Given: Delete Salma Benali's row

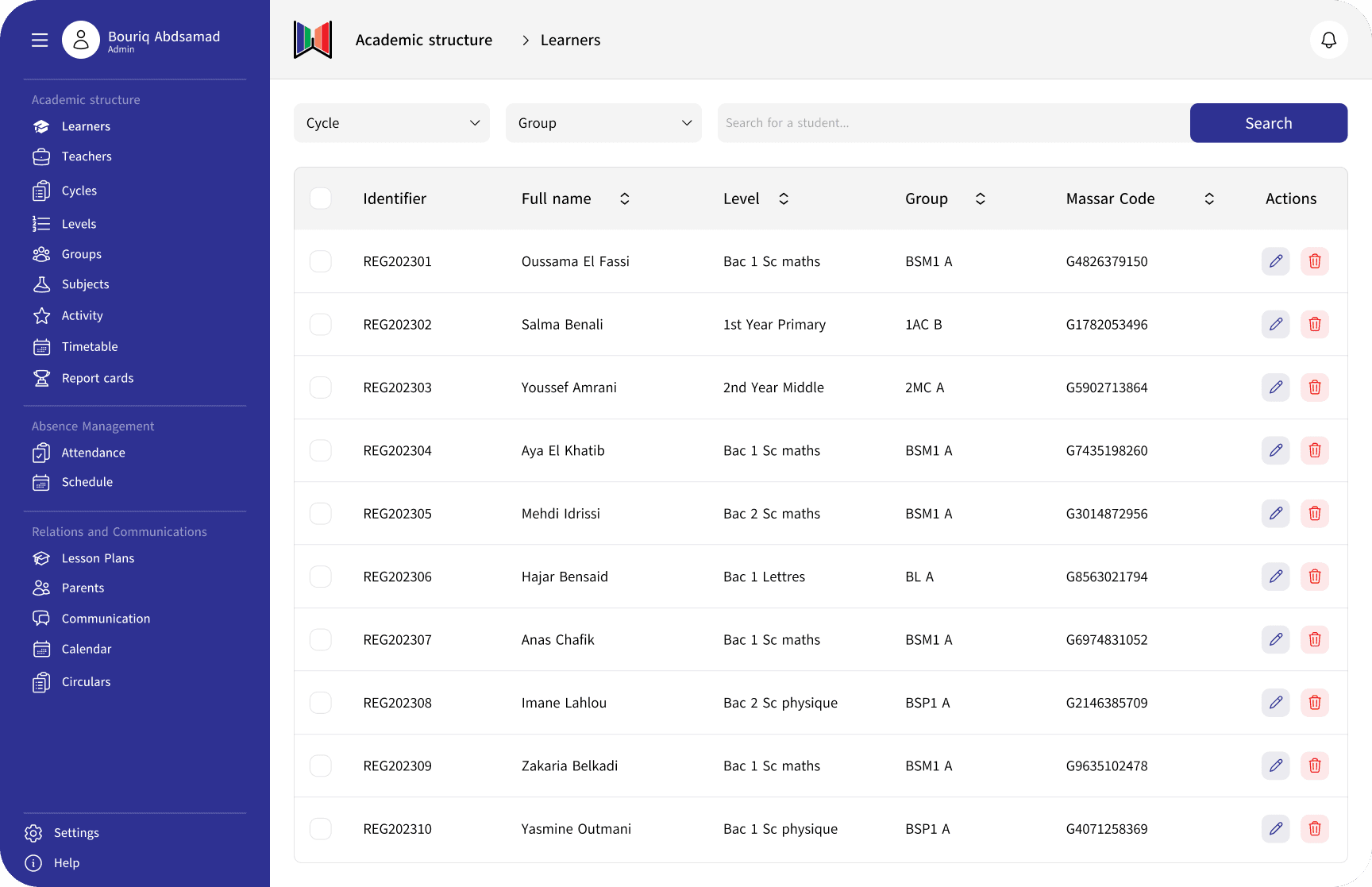Looking at the screenshot, I should 1314,324.
